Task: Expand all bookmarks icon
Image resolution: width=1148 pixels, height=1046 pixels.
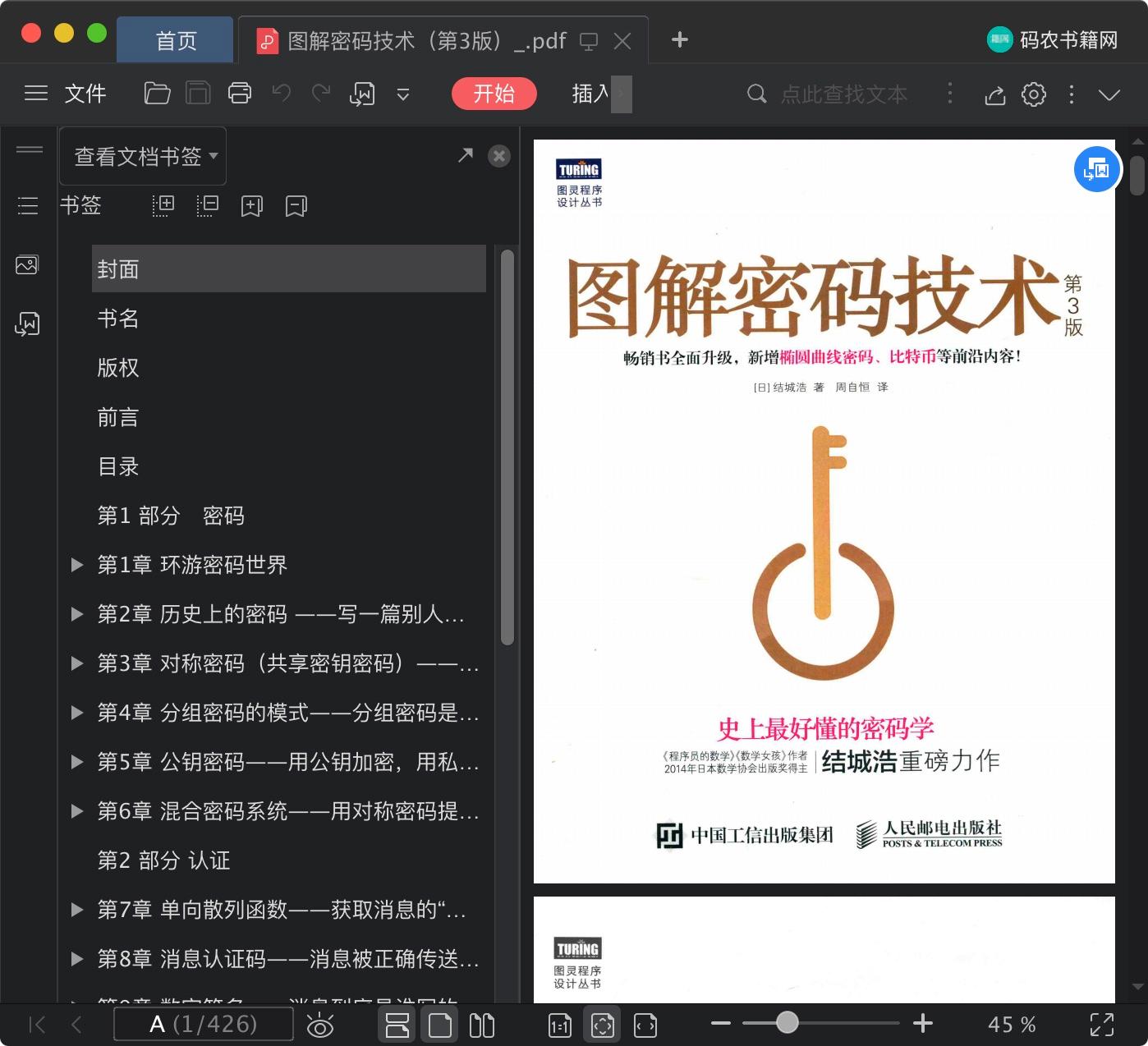Action: pos(164,205)
